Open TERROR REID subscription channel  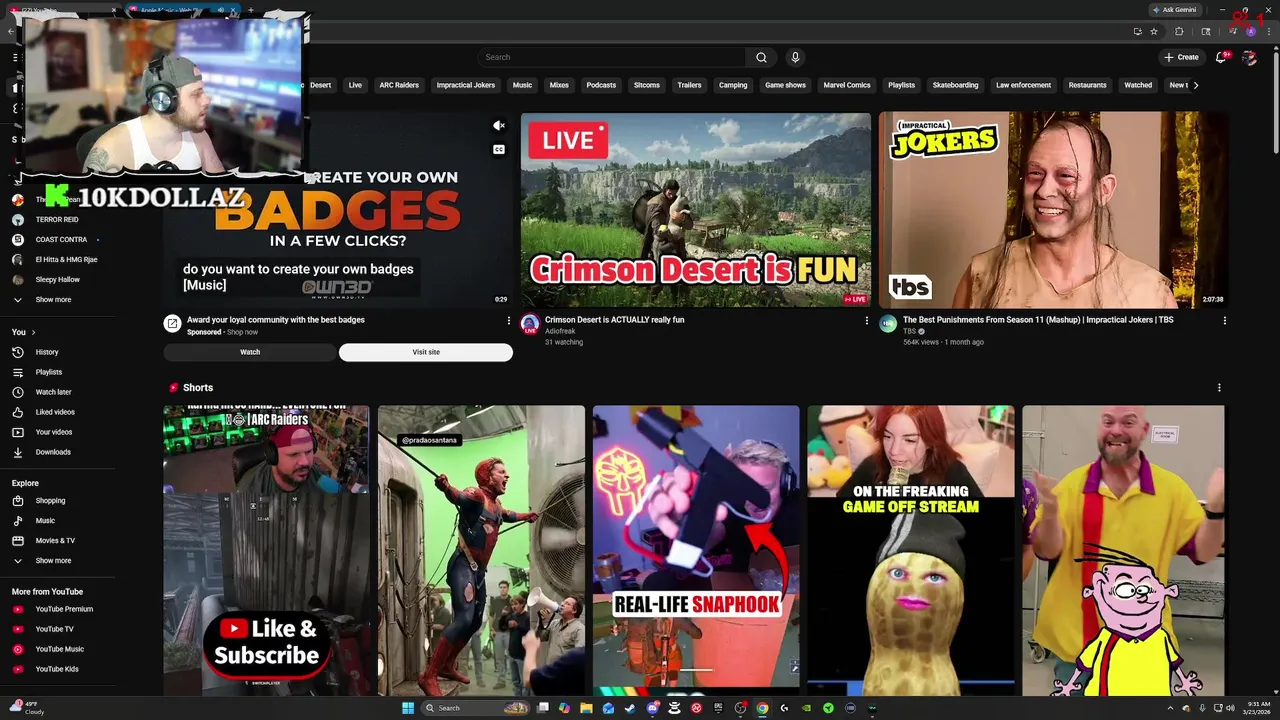click(x=57, y=219)
